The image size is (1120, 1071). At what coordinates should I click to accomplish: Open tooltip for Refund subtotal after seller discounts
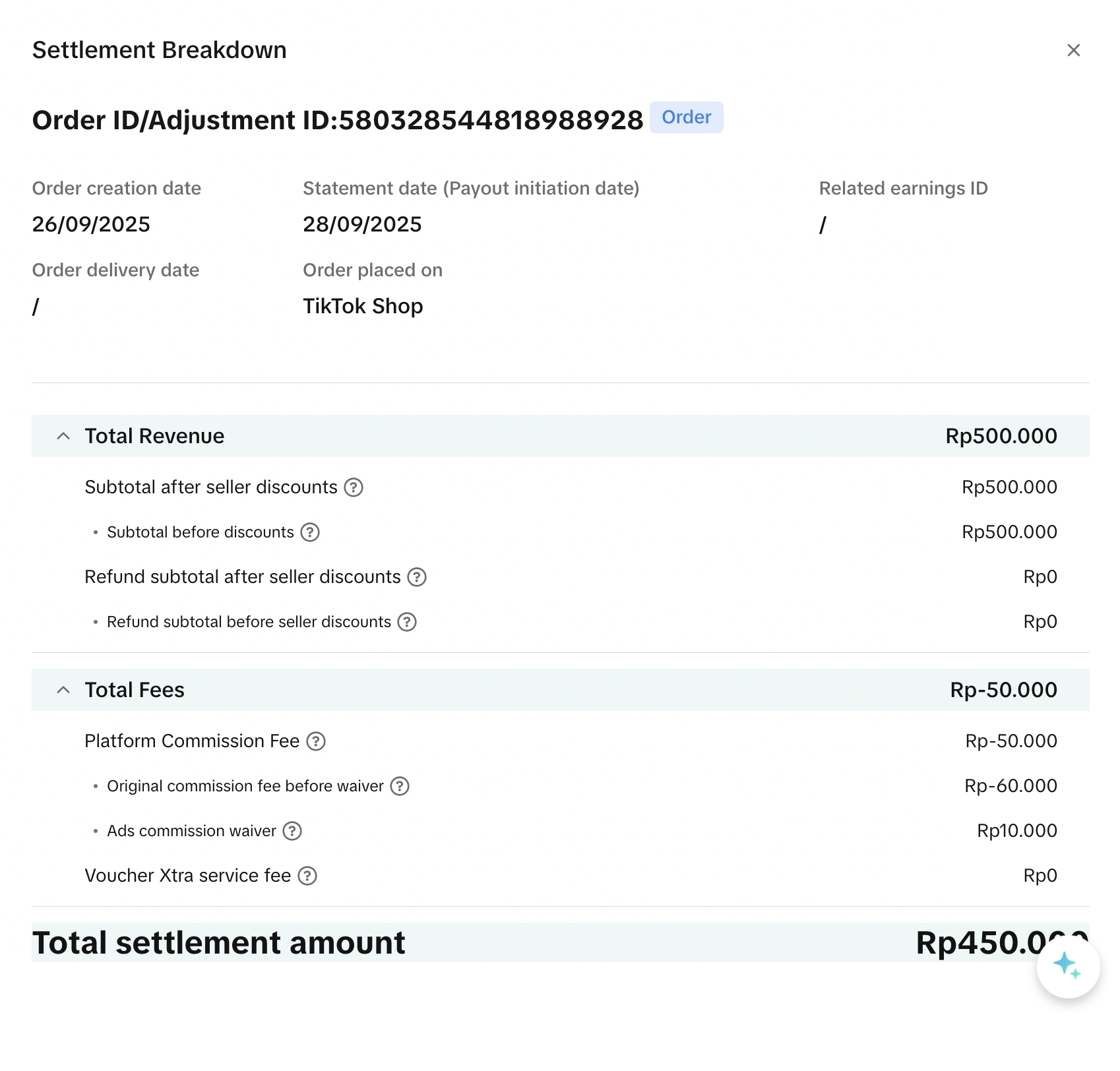(x=417, y=577)
